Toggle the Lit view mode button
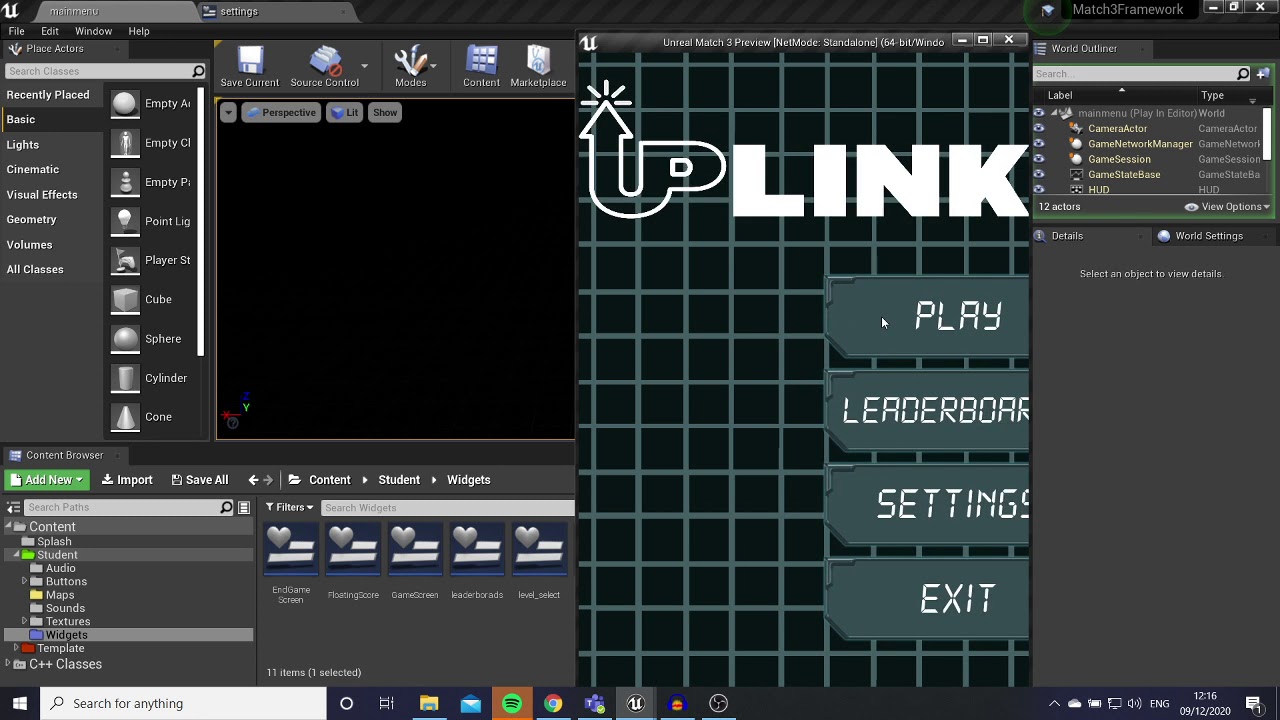The height and width of the screenshot is (720, 1280). tap(344, 113)
